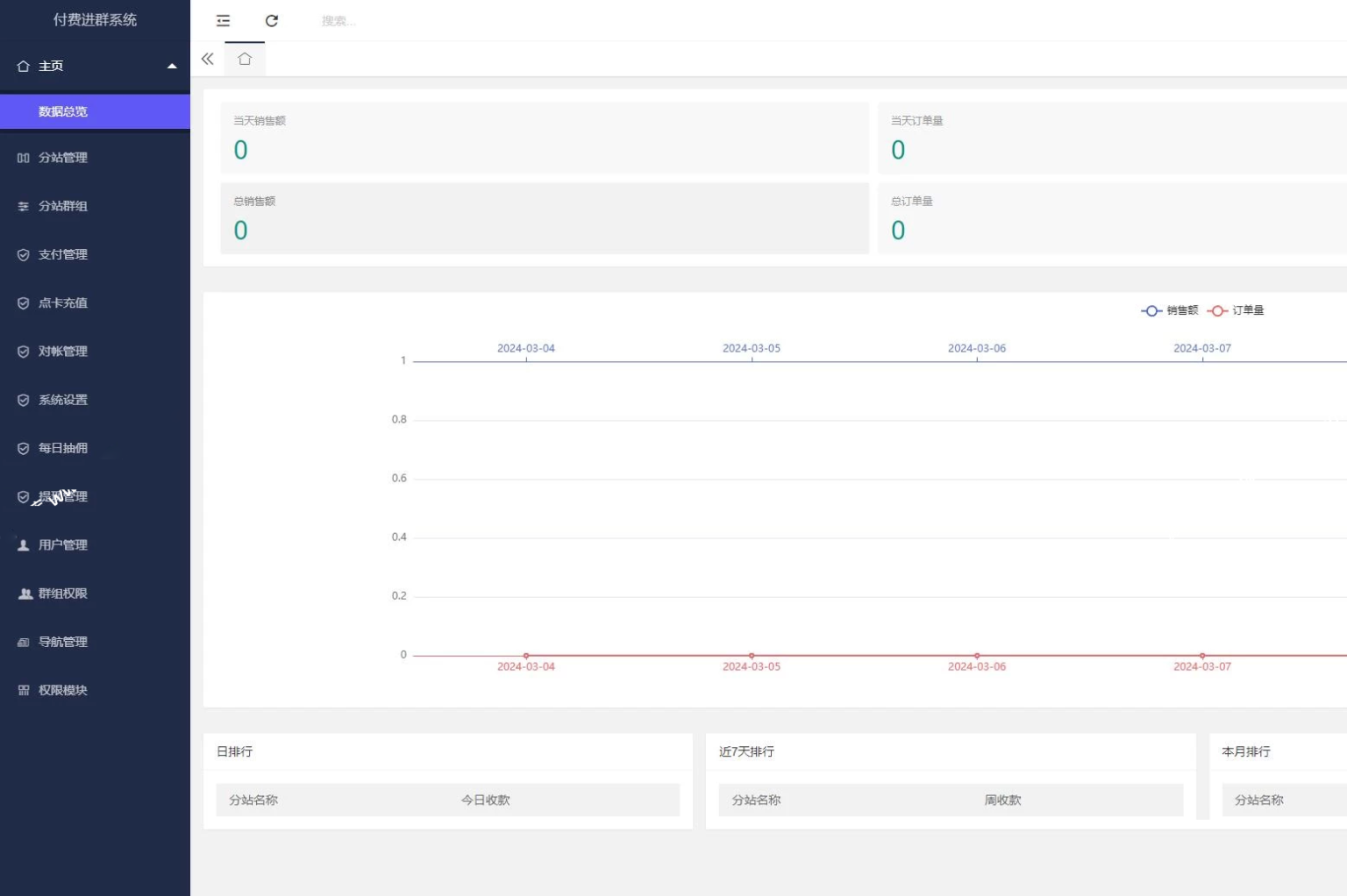Image resolution: width=1347 pixels, height=896 pixels.
Task: Click 分站名称 header in 近7天排行 table
Action: (756, 800)
